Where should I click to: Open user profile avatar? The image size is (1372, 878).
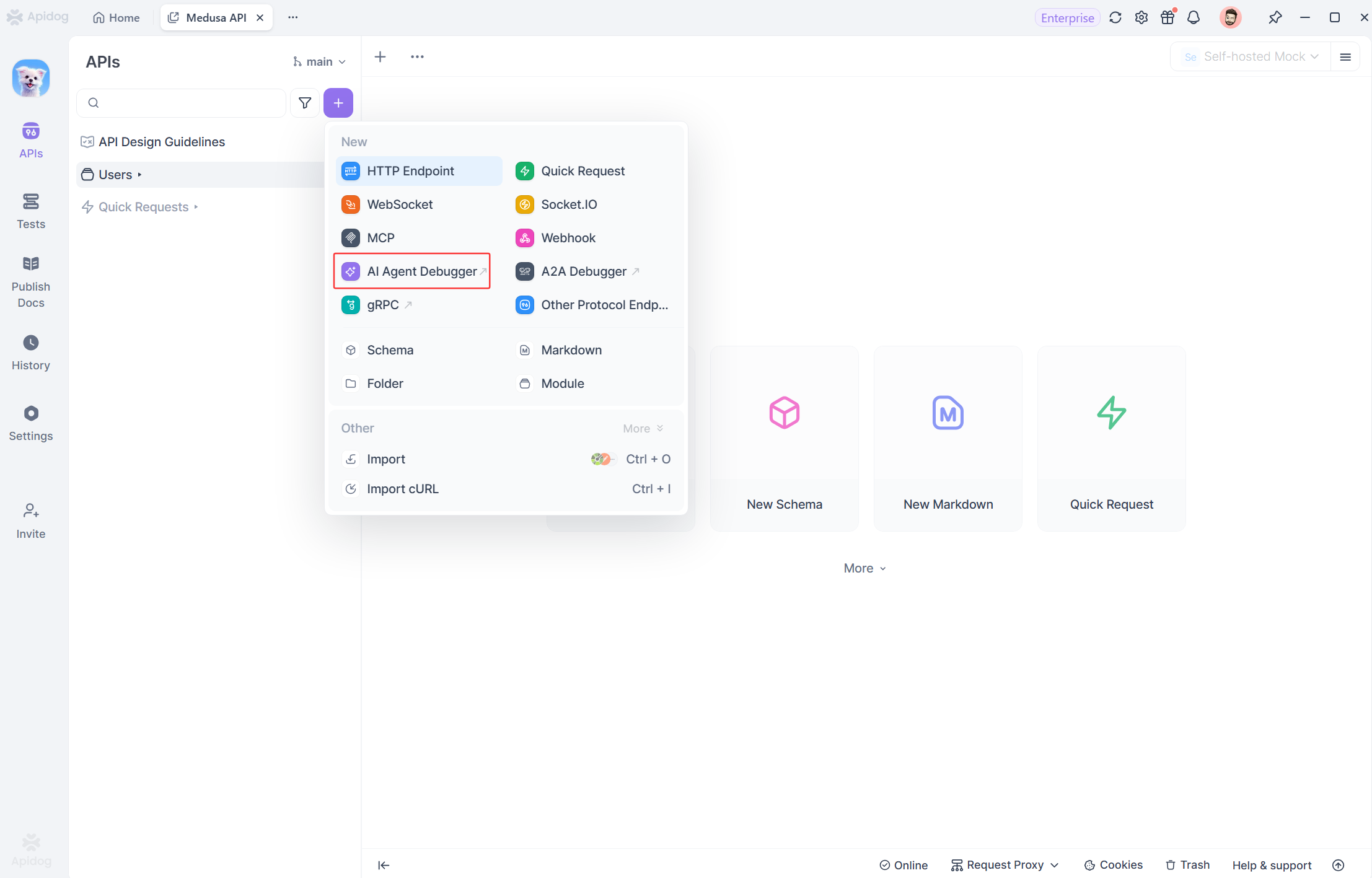(x=1230, y=17)
